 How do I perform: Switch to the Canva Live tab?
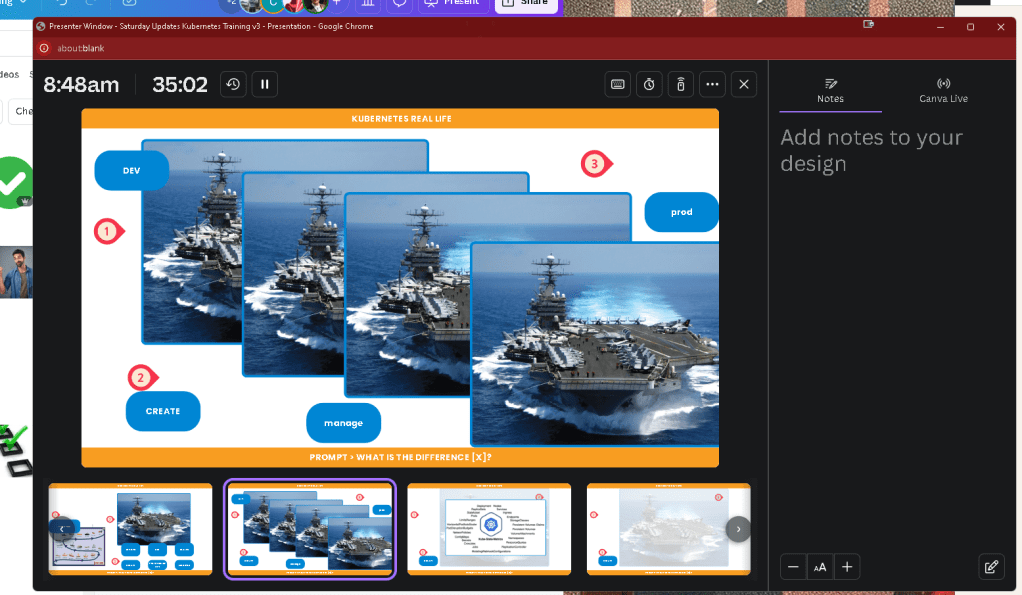tap(943, 91)
